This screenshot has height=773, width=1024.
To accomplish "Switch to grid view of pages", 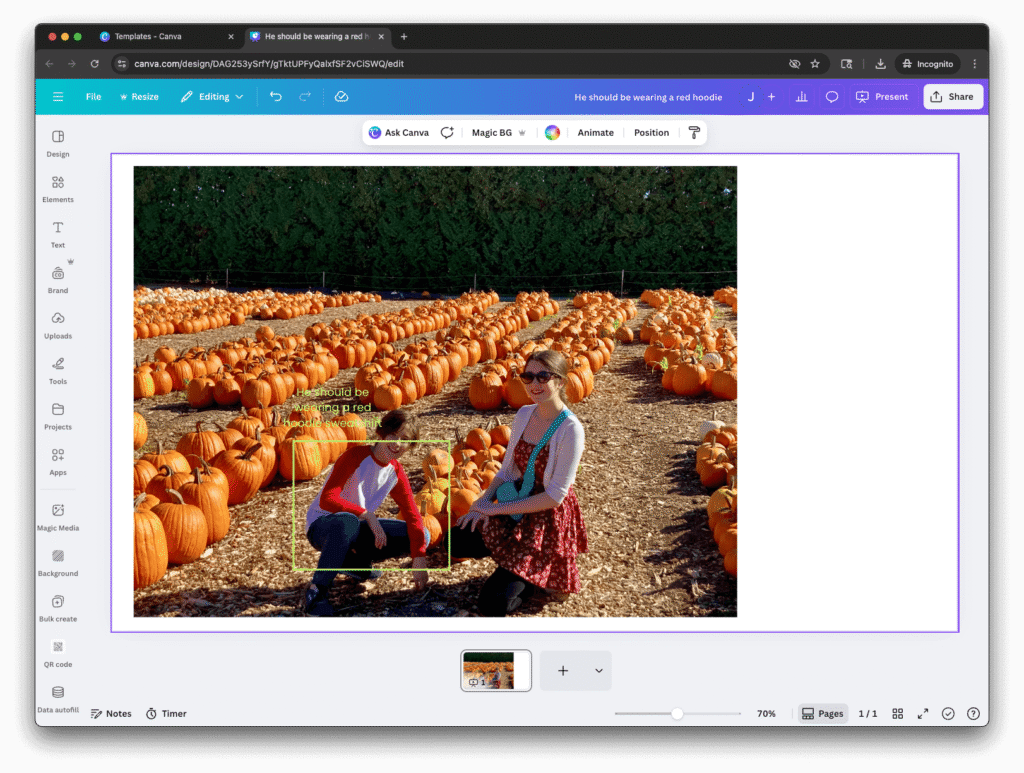I will point(897,713).
